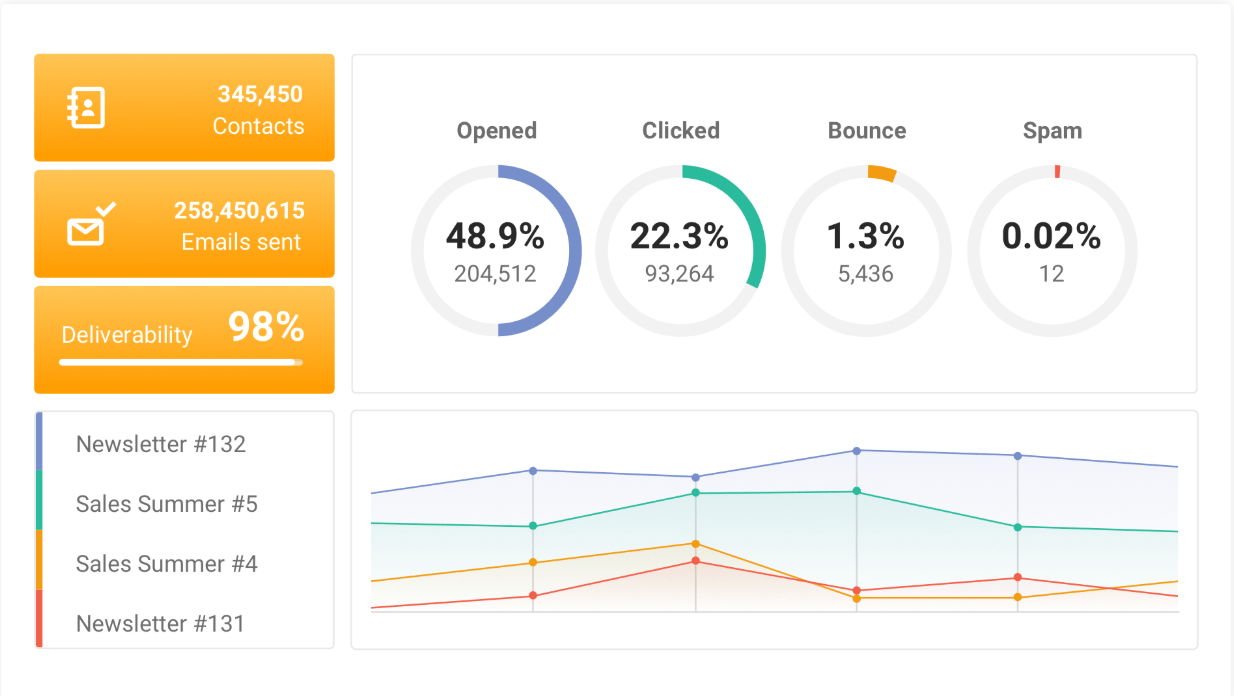Expand the line chart panel
This screenshot has height=696, width=1234.
coord(775,528)
